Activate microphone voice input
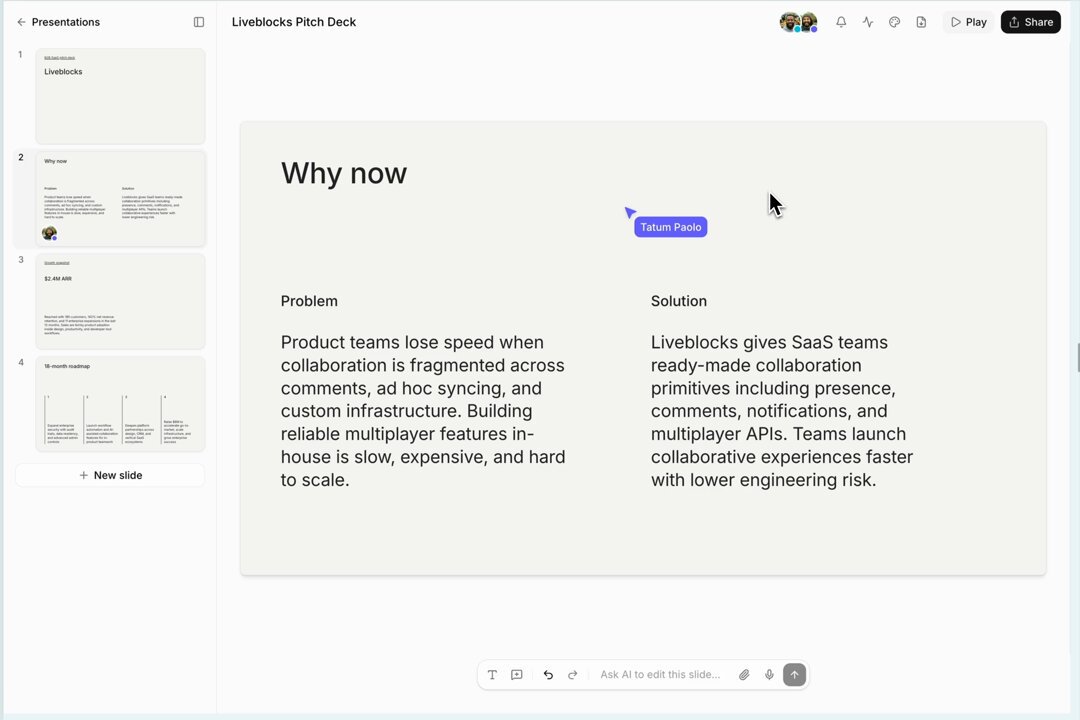The height and width of the screenshot is (720, 1080). tap(769, 675)
